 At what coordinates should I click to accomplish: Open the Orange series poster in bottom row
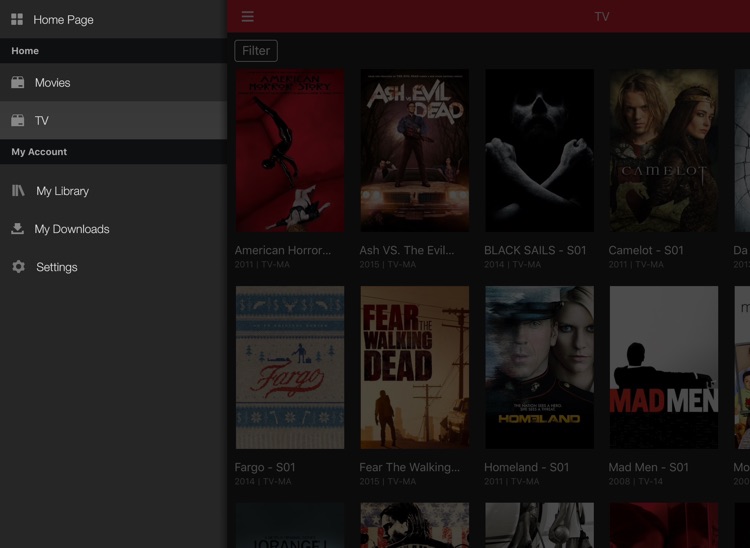pyautogui.click(x=290, y=525)
